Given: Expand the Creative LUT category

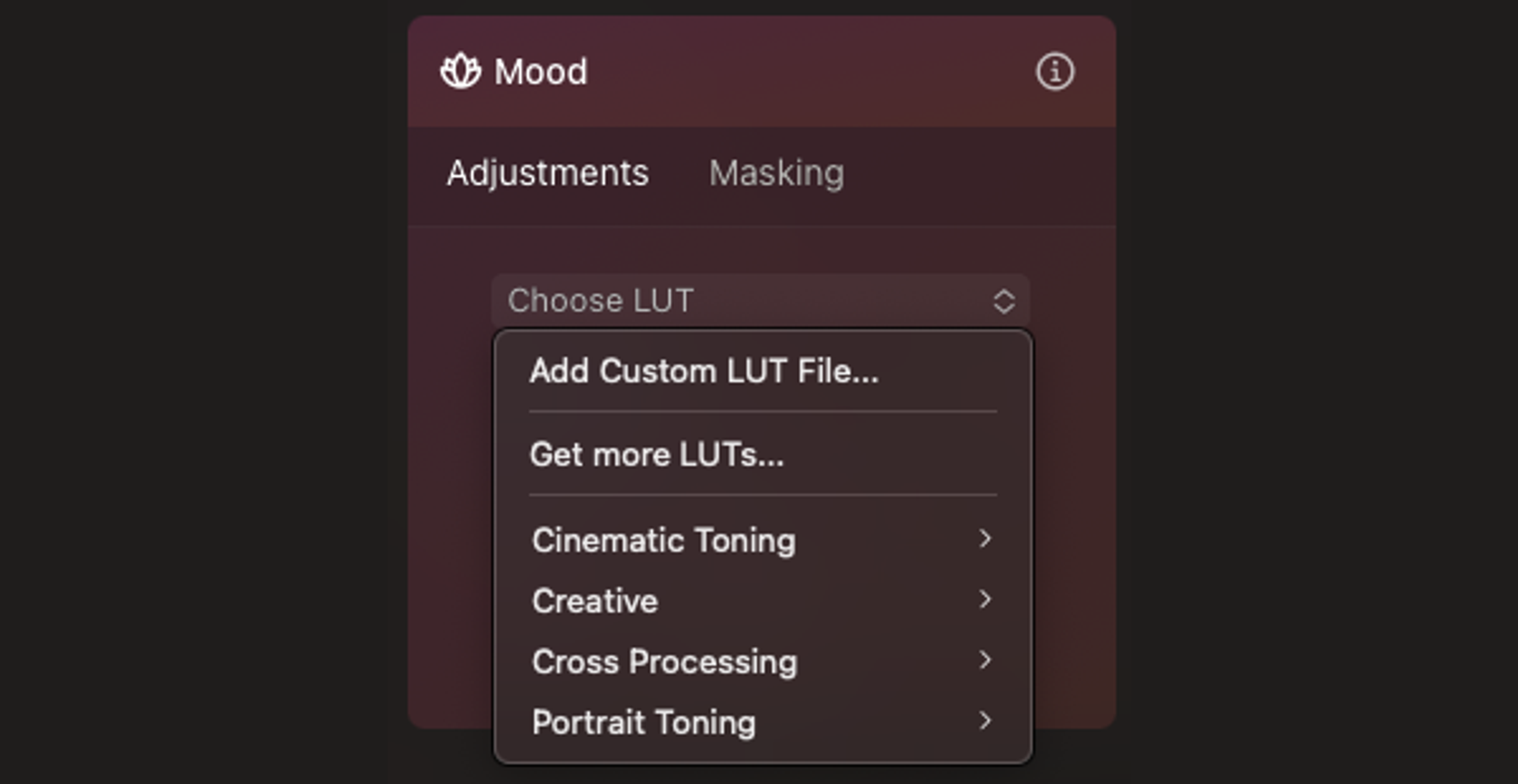Looking at the screenshot, I should click(x=595, y=601).
